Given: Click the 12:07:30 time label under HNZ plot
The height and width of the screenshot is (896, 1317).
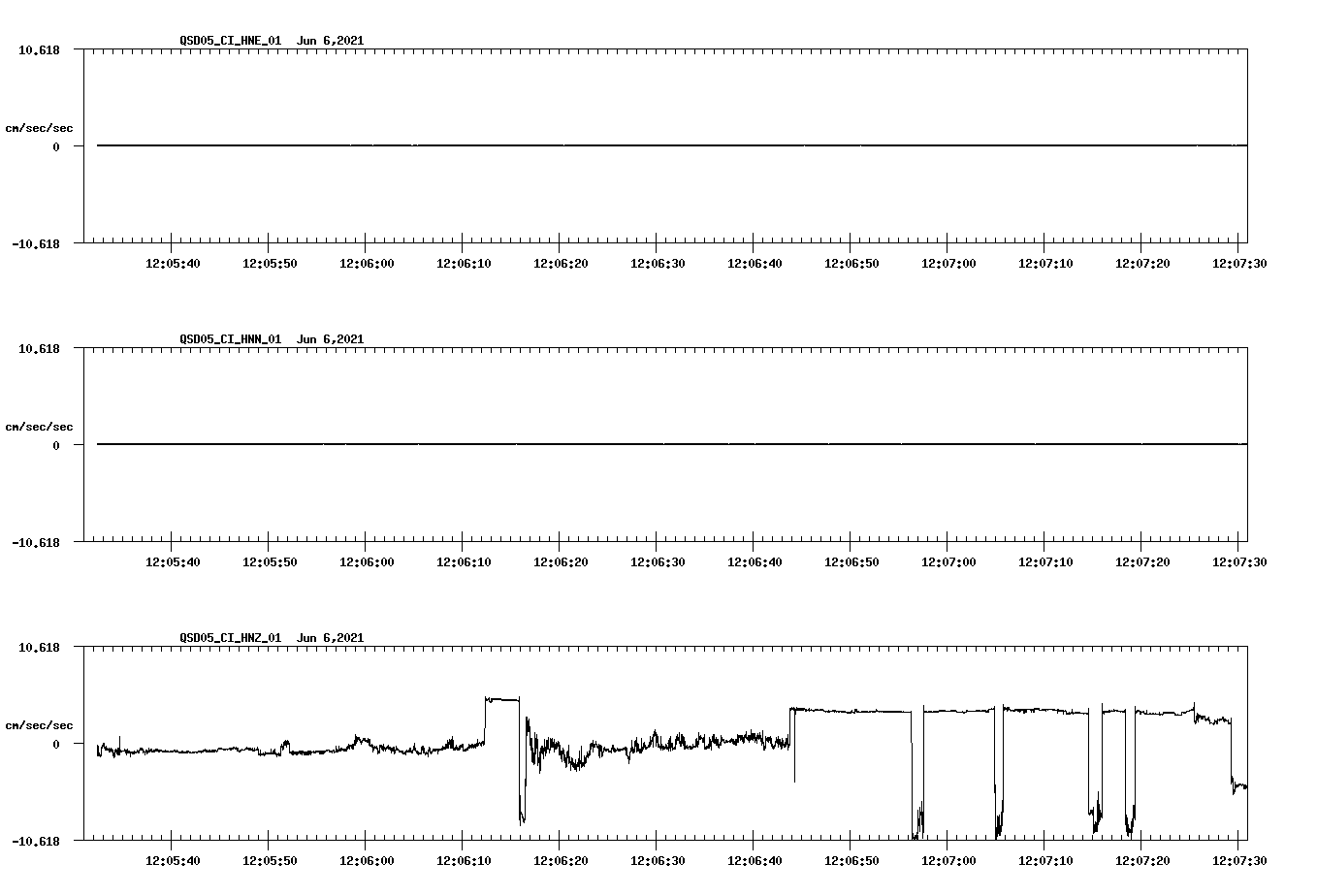Looking at the screenshot, I should pos(1239,860).
